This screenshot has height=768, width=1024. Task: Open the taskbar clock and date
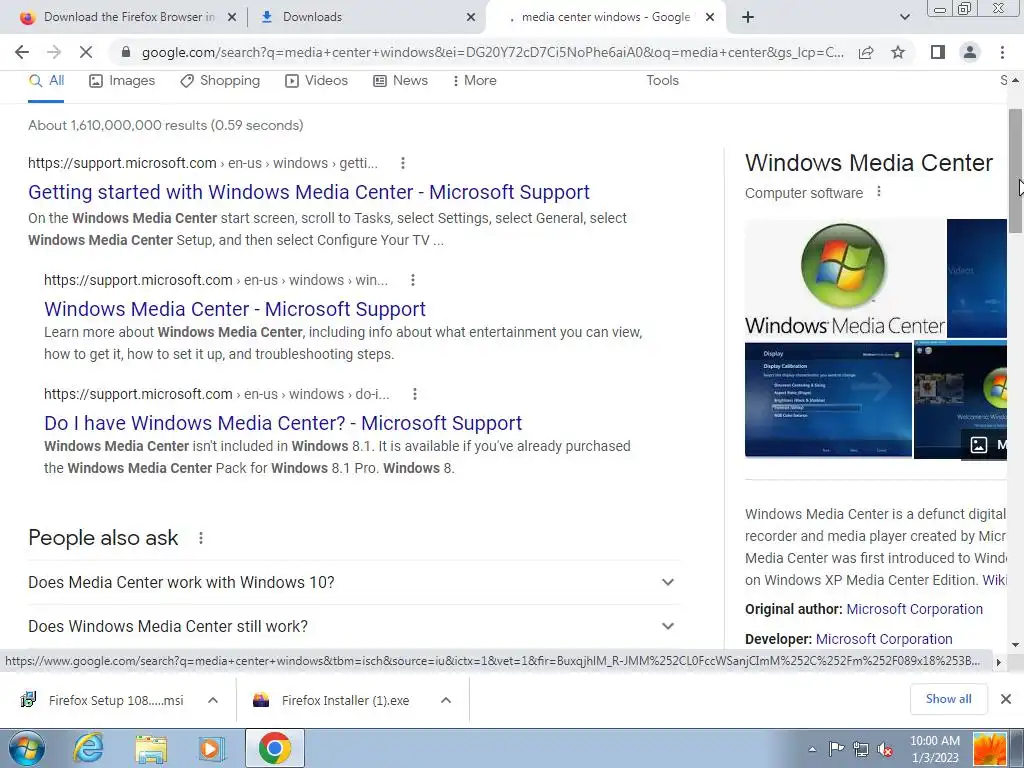pyautogui.click(x=935, y=749)
